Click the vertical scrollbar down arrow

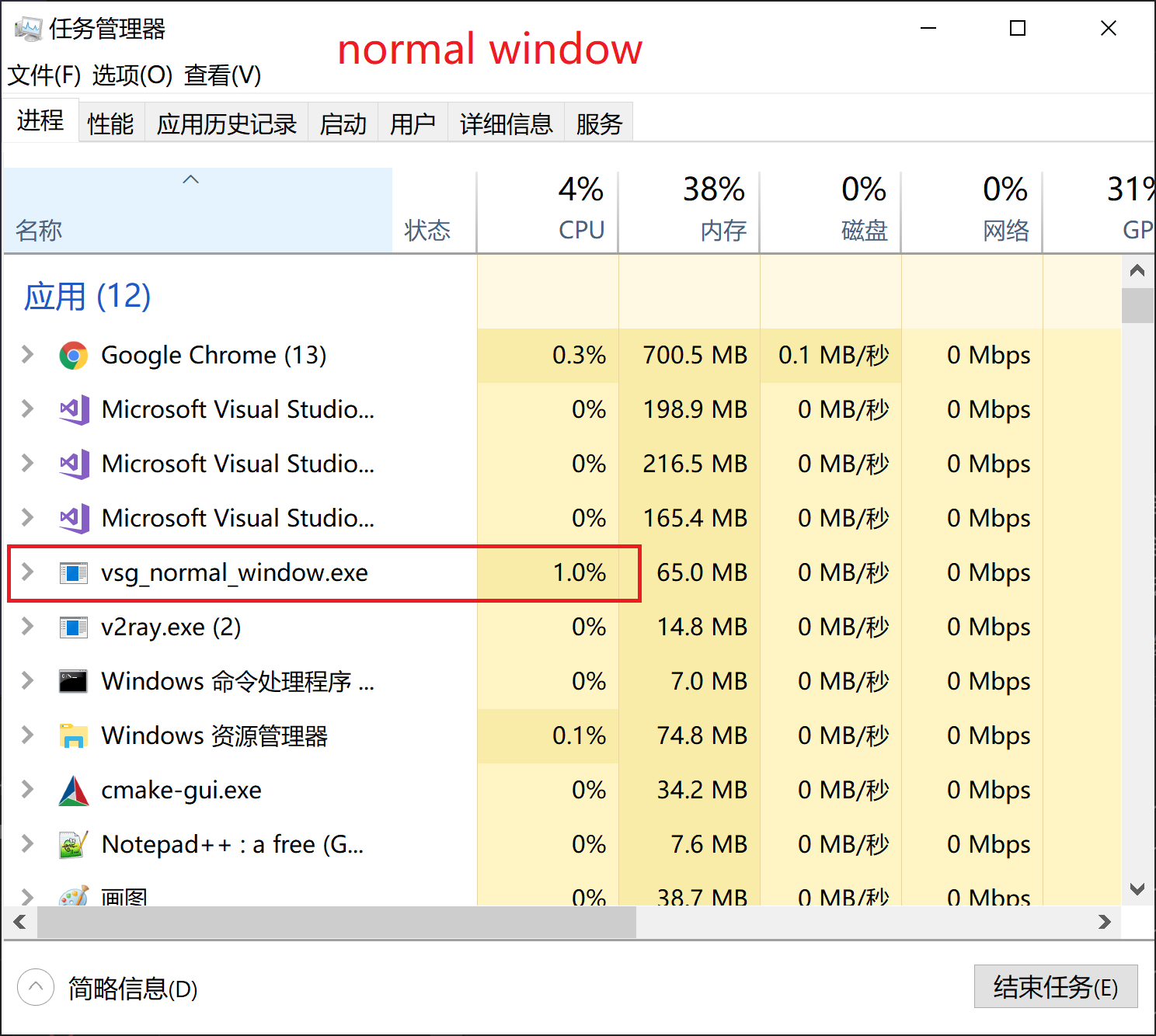tap(1137, 890)
